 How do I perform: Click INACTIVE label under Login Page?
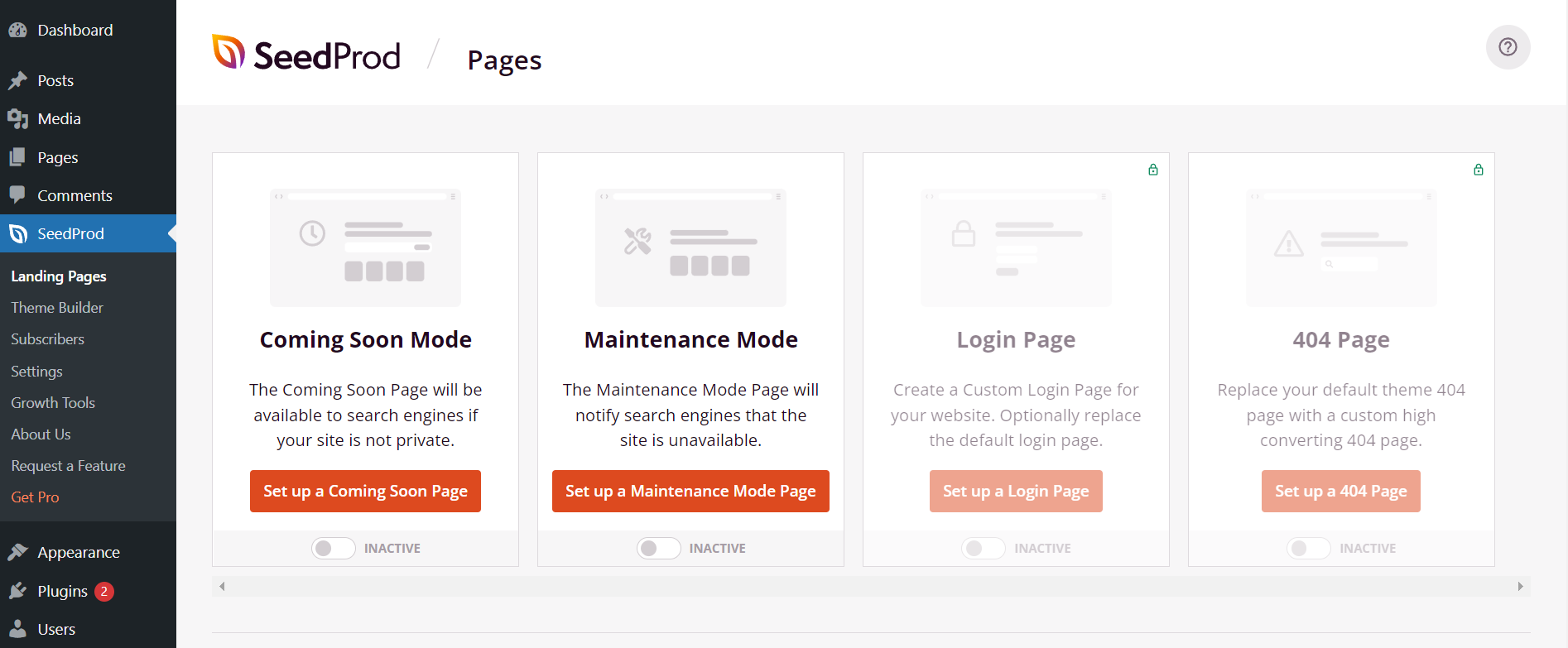(1043, 549)
